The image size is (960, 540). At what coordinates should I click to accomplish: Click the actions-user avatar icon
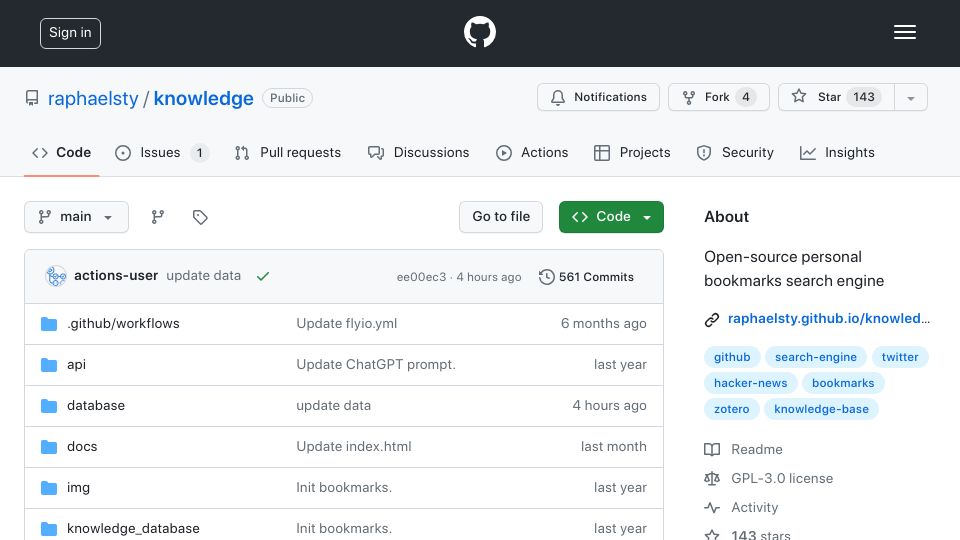(x=56, y=276)
